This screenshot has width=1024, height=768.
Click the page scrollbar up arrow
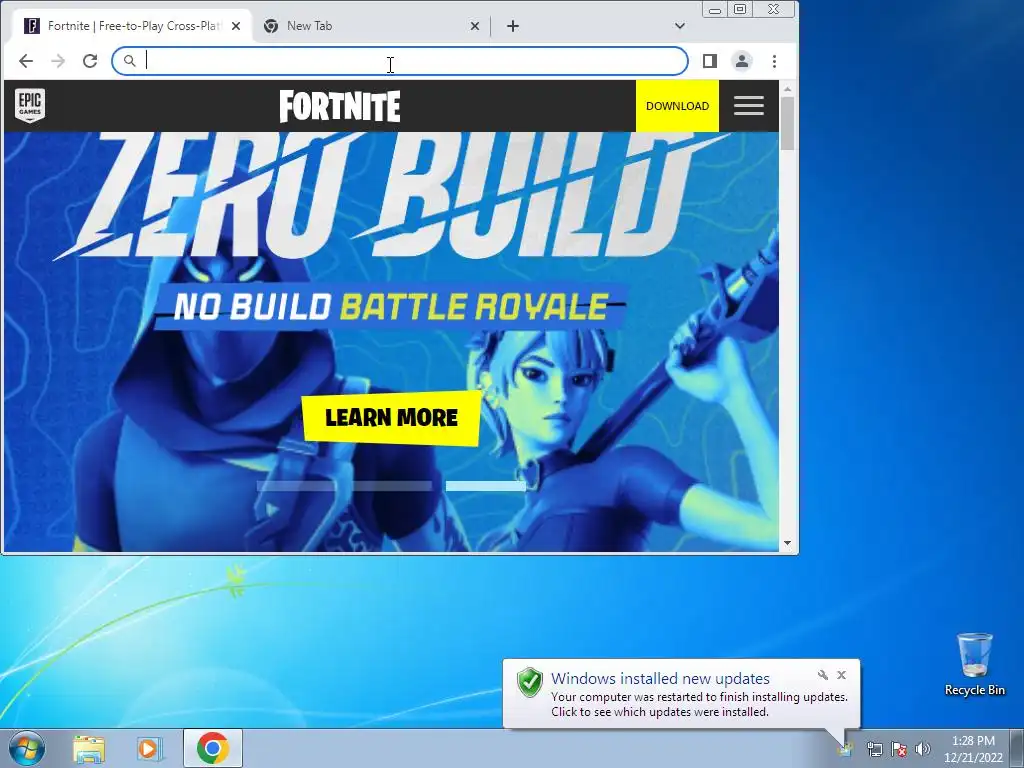[787, 89]
